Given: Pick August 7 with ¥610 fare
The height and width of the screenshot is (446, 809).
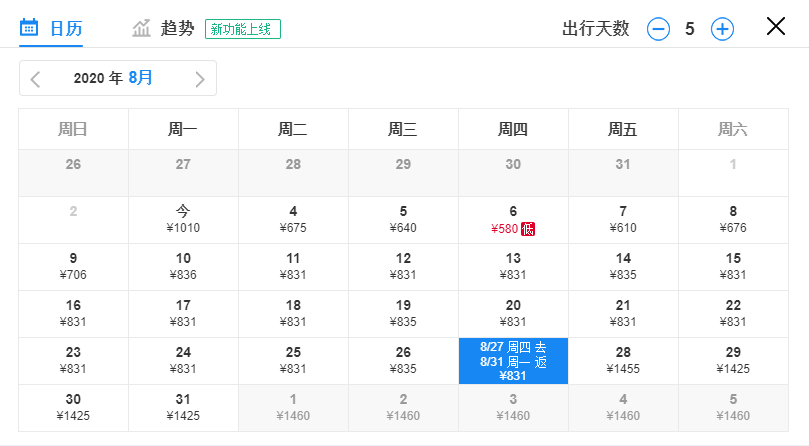Looking at the screenshot, I should tap(623, 219).
